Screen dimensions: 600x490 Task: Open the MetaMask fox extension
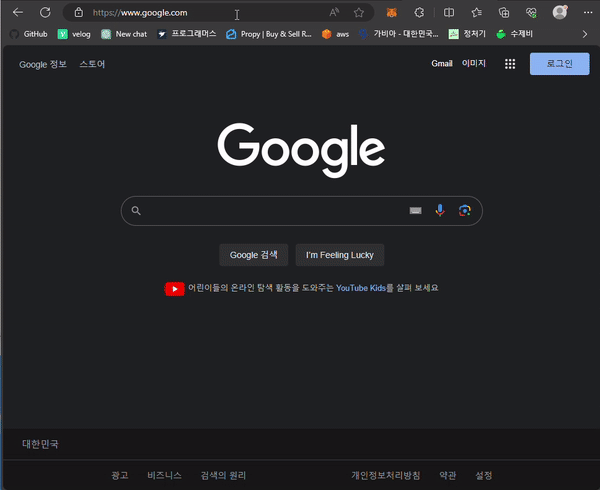click(x=391, y=13)
